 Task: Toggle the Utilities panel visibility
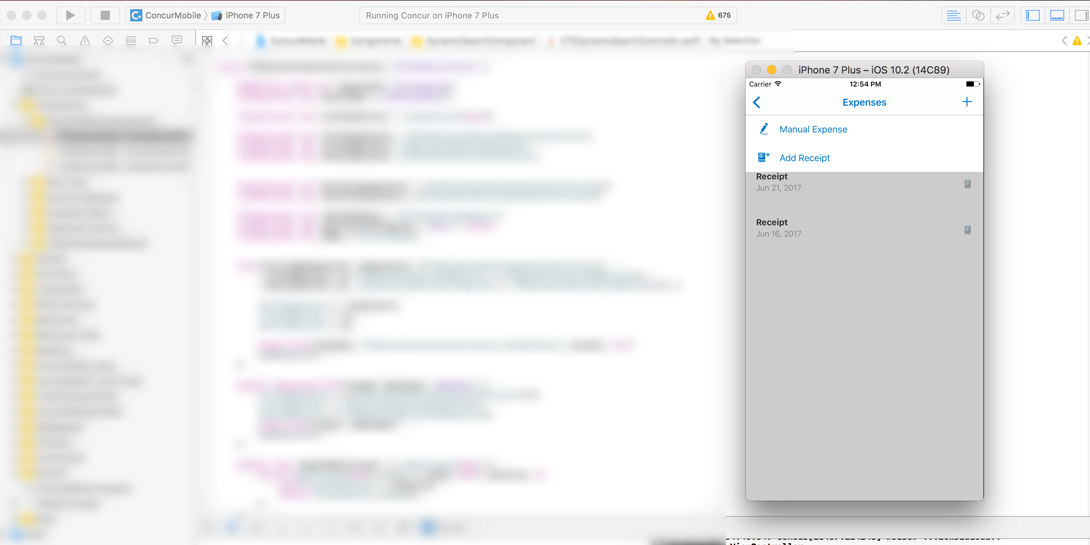tap(1080, 15)
